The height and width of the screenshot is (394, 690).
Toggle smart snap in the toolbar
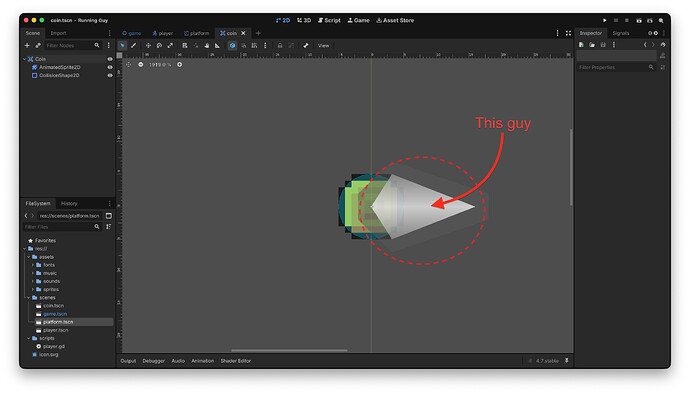[x=232, y=45]
